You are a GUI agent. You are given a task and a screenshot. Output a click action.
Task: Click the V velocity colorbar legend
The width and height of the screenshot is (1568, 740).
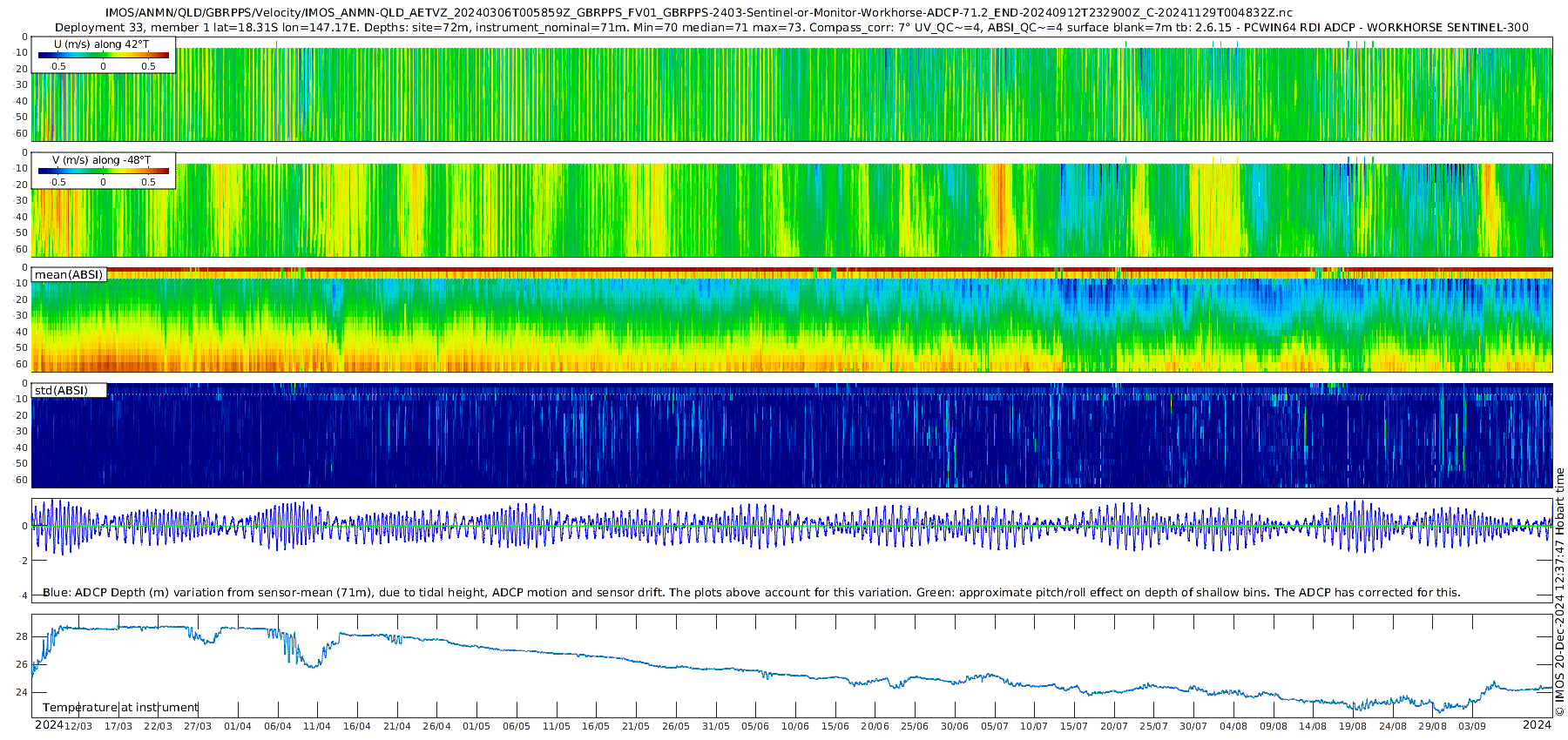[103, 172]
